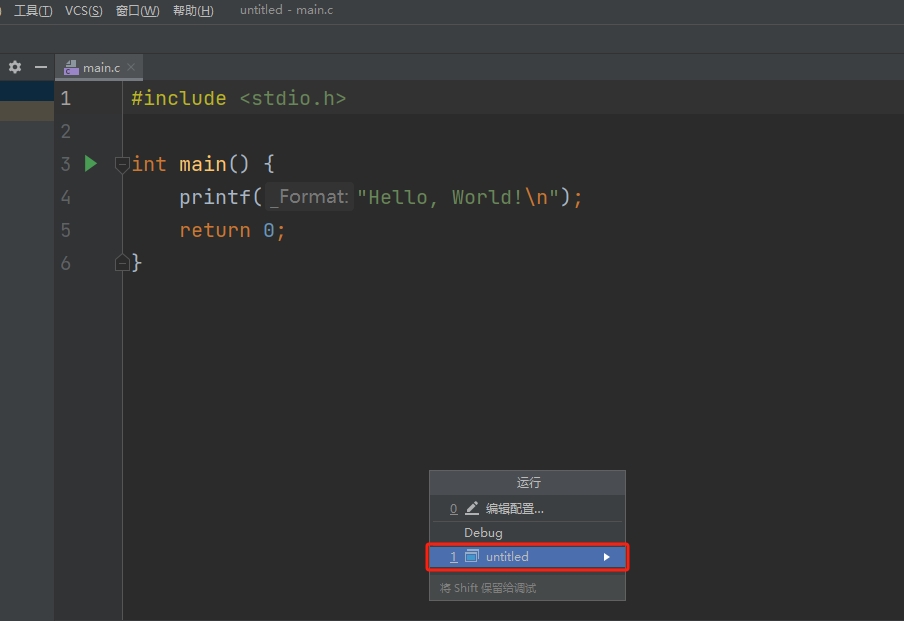This screenshot has height=621, width=904.
Task: Open the 帮助(H) menu
Action: 193,11
